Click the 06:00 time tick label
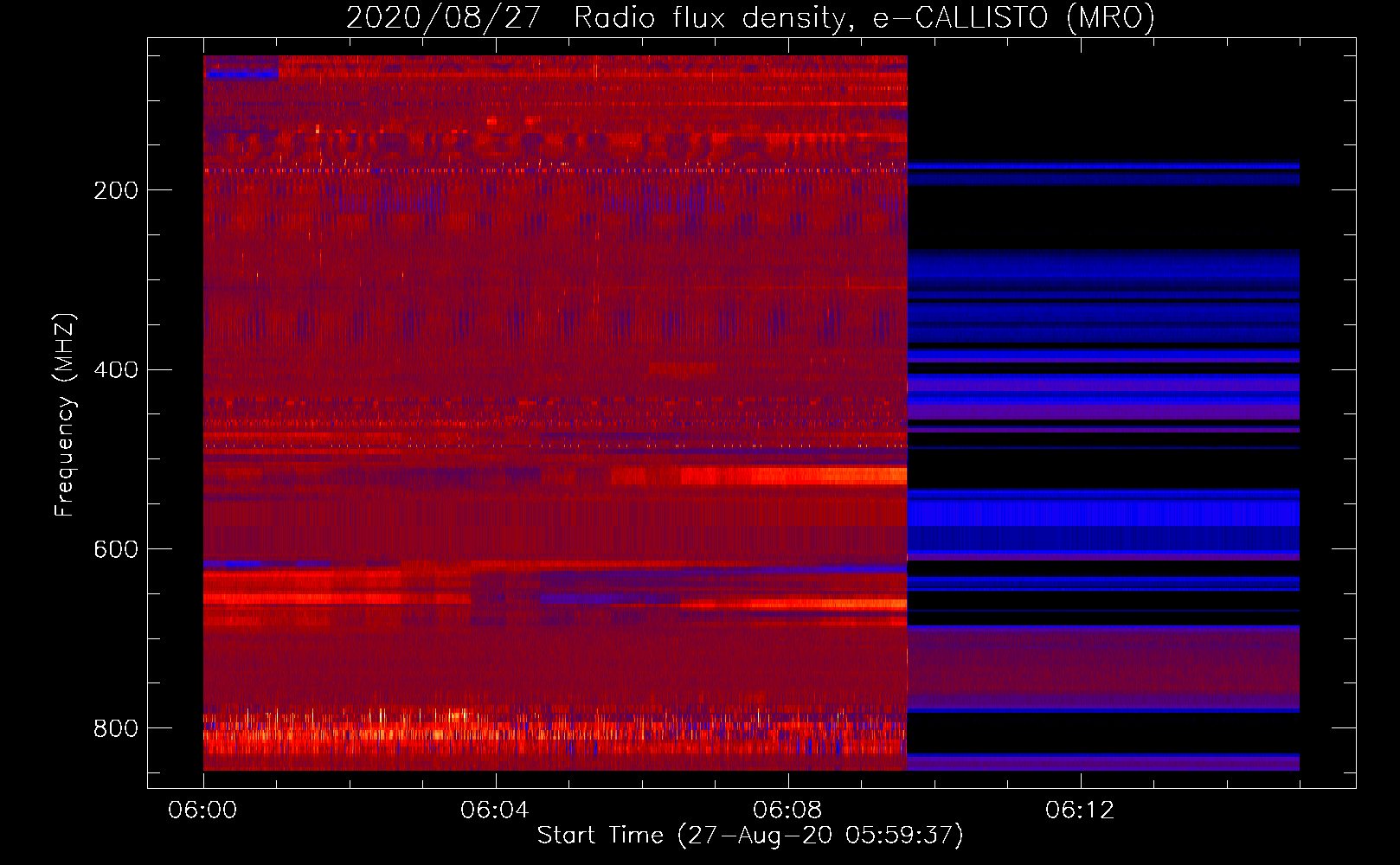 coord(202,810)
